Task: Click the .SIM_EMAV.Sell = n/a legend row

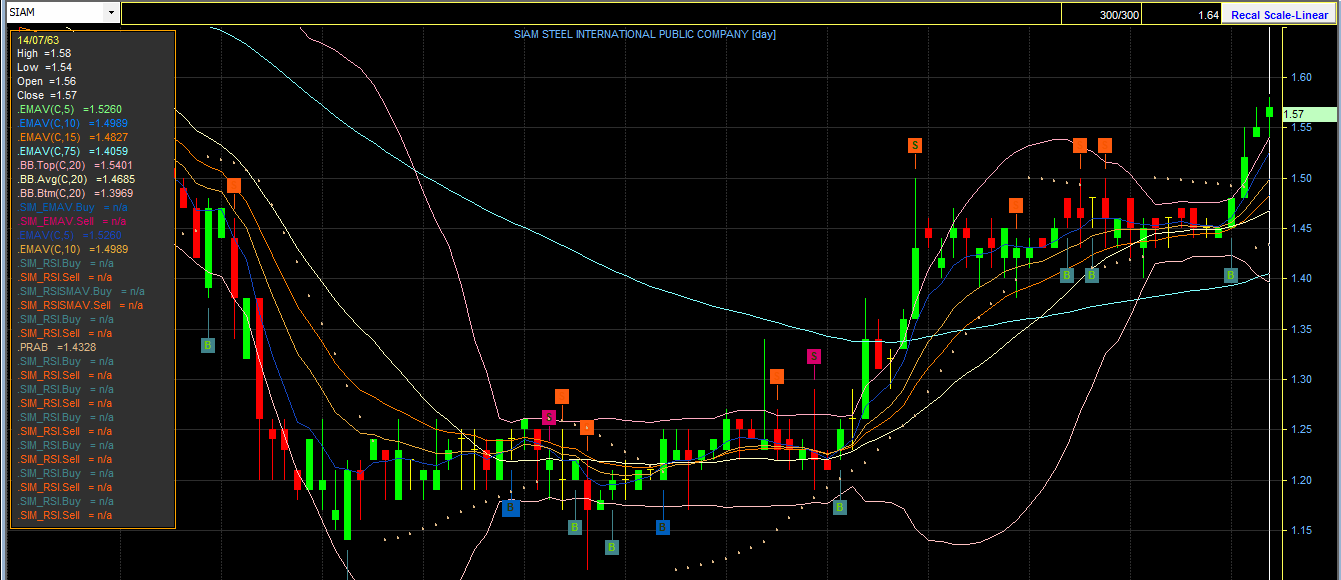Action: click(72, 221)
